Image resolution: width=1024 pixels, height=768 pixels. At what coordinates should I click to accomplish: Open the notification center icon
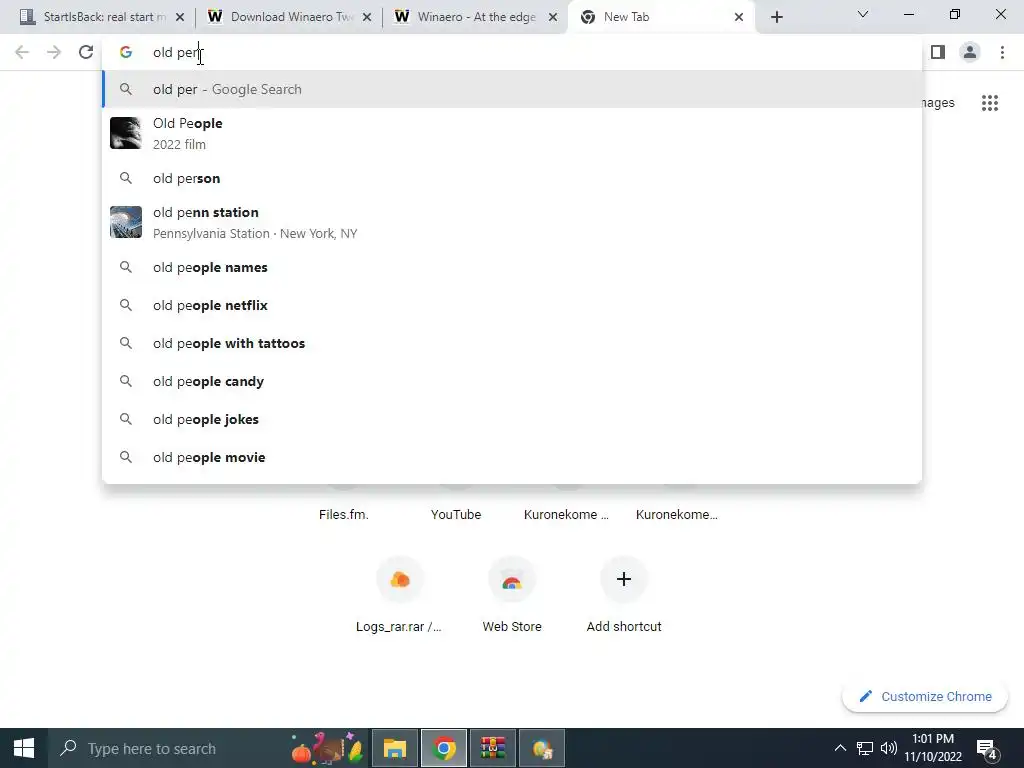tap(986, 748)
